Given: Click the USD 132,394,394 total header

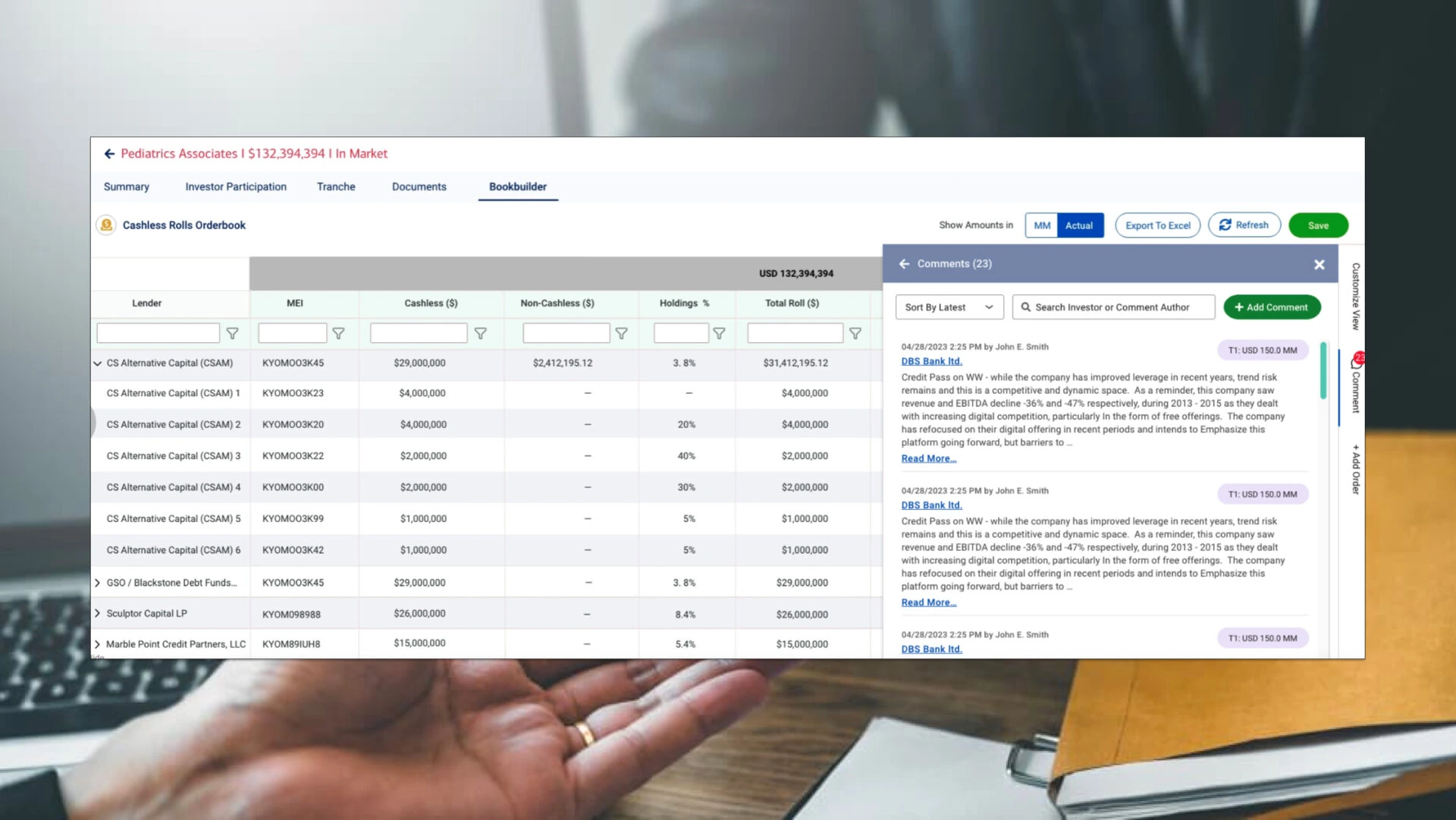Looking at the screenshot, I should pyautogui.click(x=795, y=274).
